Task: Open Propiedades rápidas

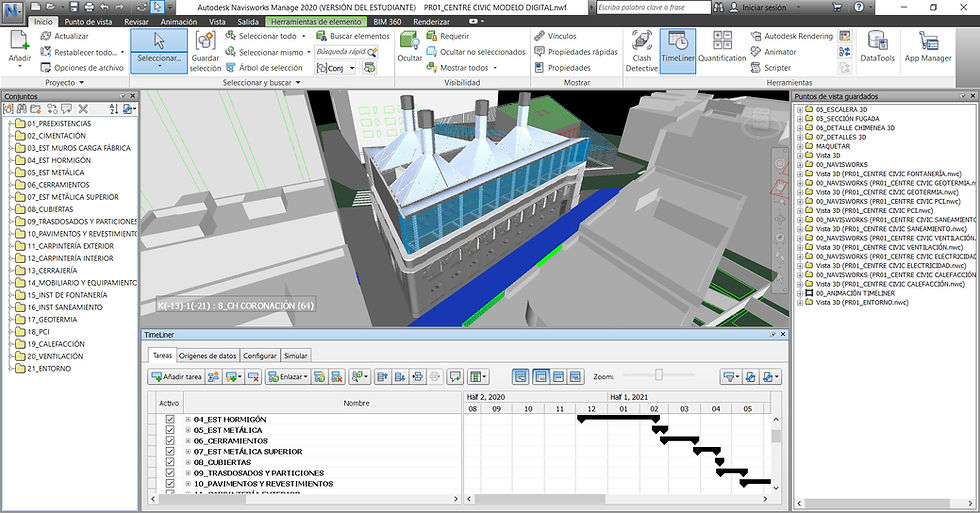Action: [576, 52]
